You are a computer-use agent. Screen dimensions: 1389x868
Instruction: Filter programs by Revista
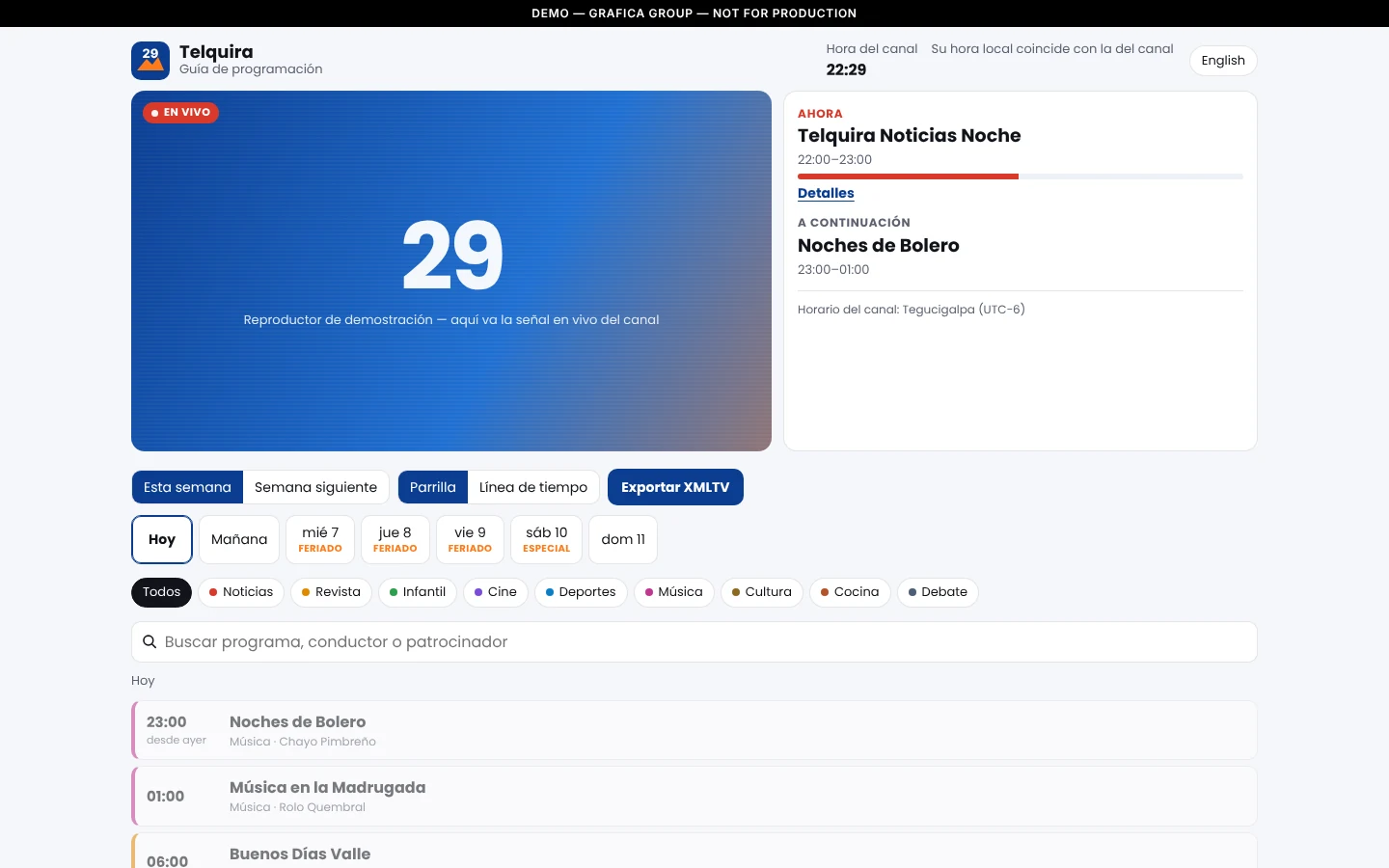coord(331,592)
